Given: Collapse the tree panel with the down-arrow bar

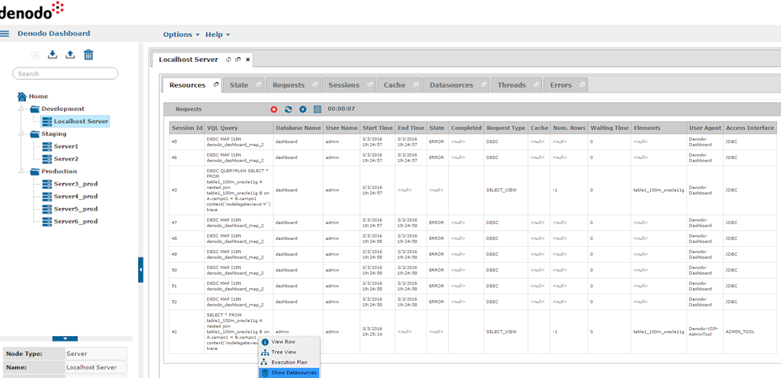Looking at the screenshot, I should (x=65, y=339).
